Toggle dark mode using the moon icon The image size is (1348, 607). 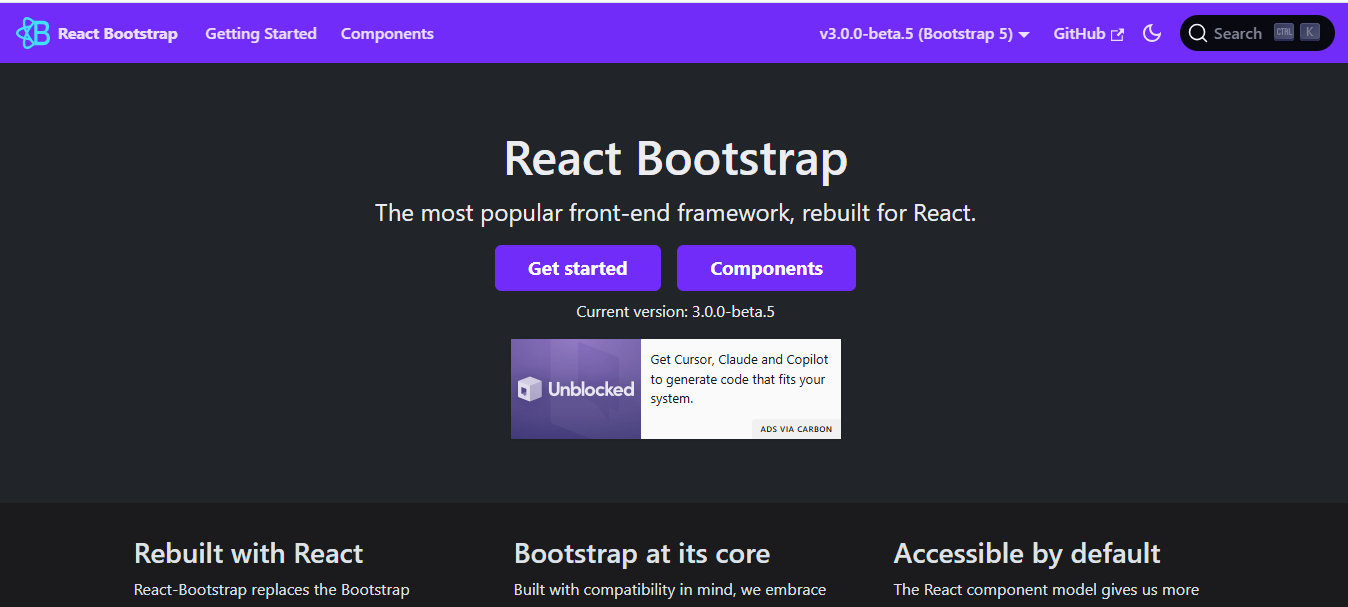point(1152,32)
